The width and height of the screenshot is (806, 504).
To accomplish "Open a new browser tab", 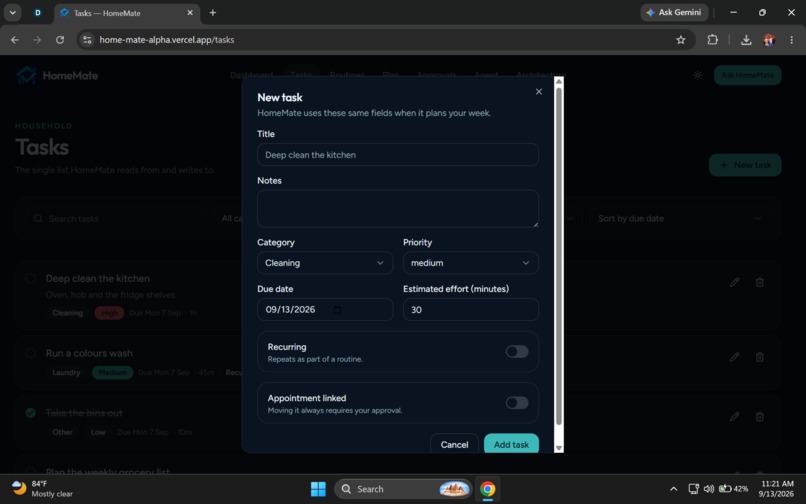I will (213, 13).
